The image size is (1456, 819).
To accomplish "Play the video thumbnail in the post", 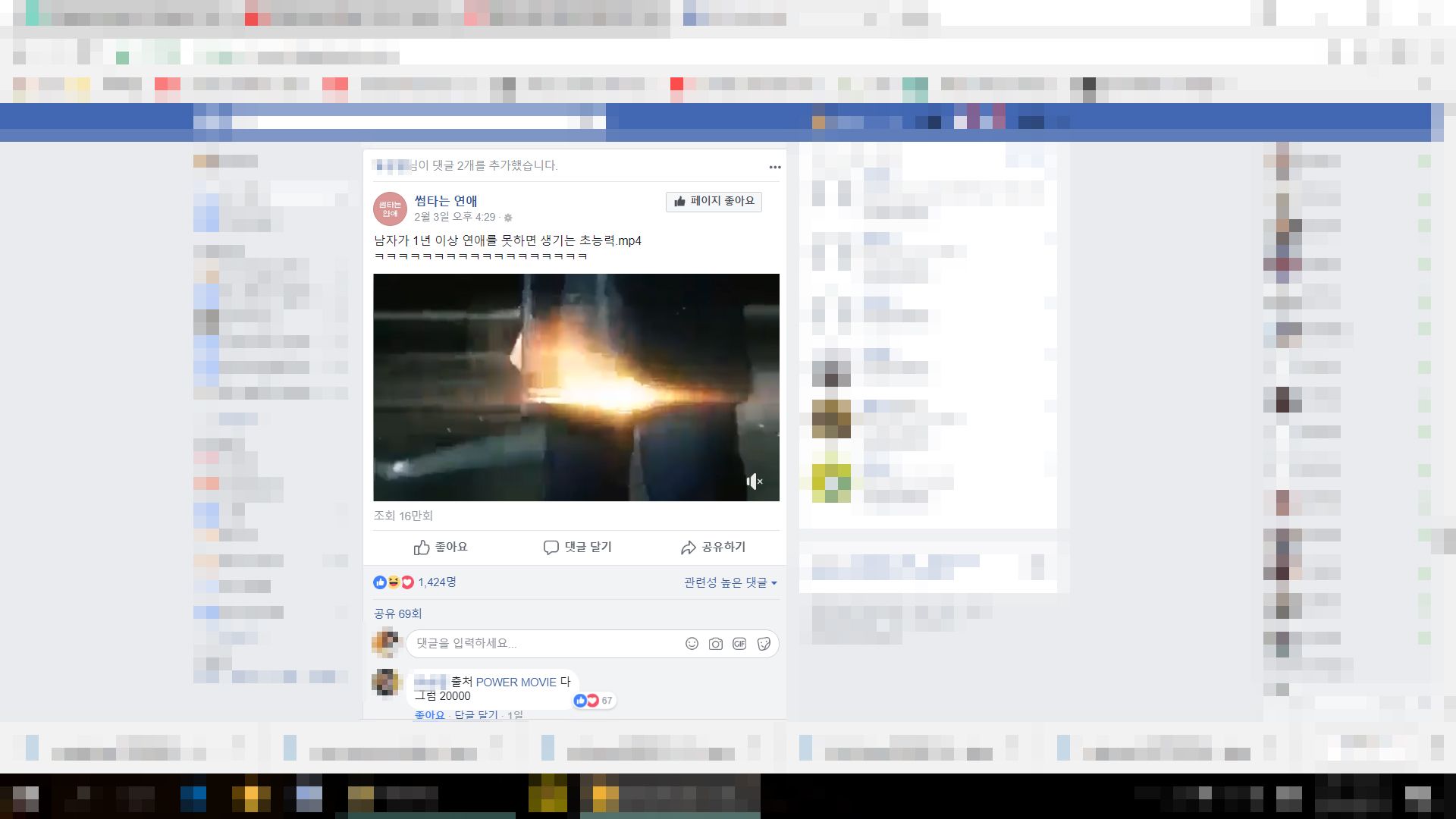I will click(576, 387).
